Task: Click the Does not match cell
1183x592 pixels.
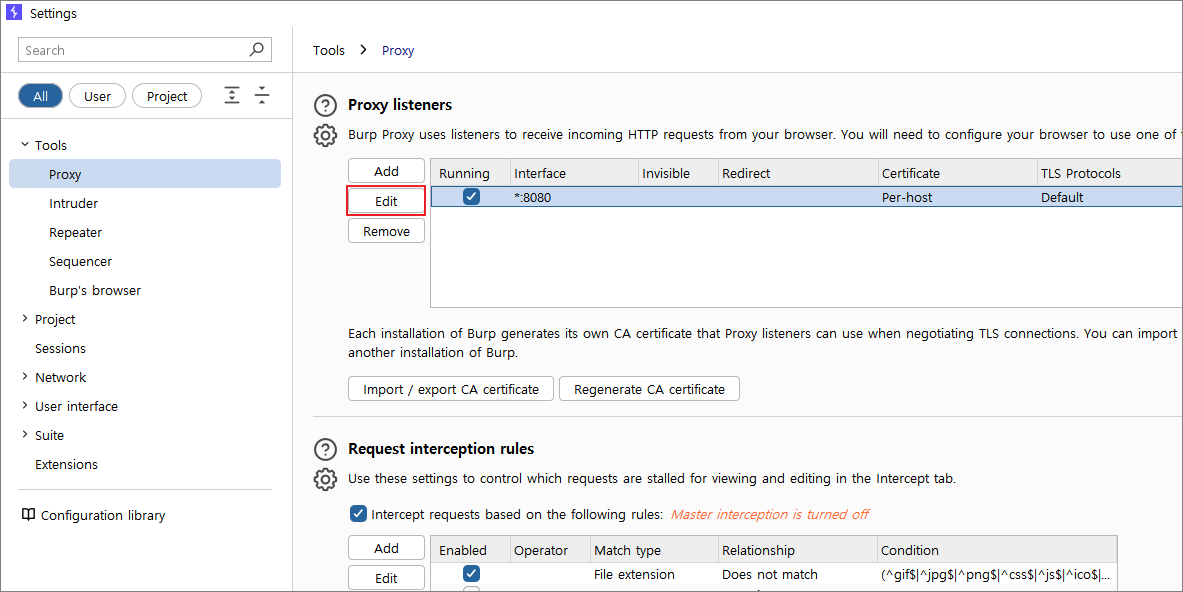Action: coord(797,574)
